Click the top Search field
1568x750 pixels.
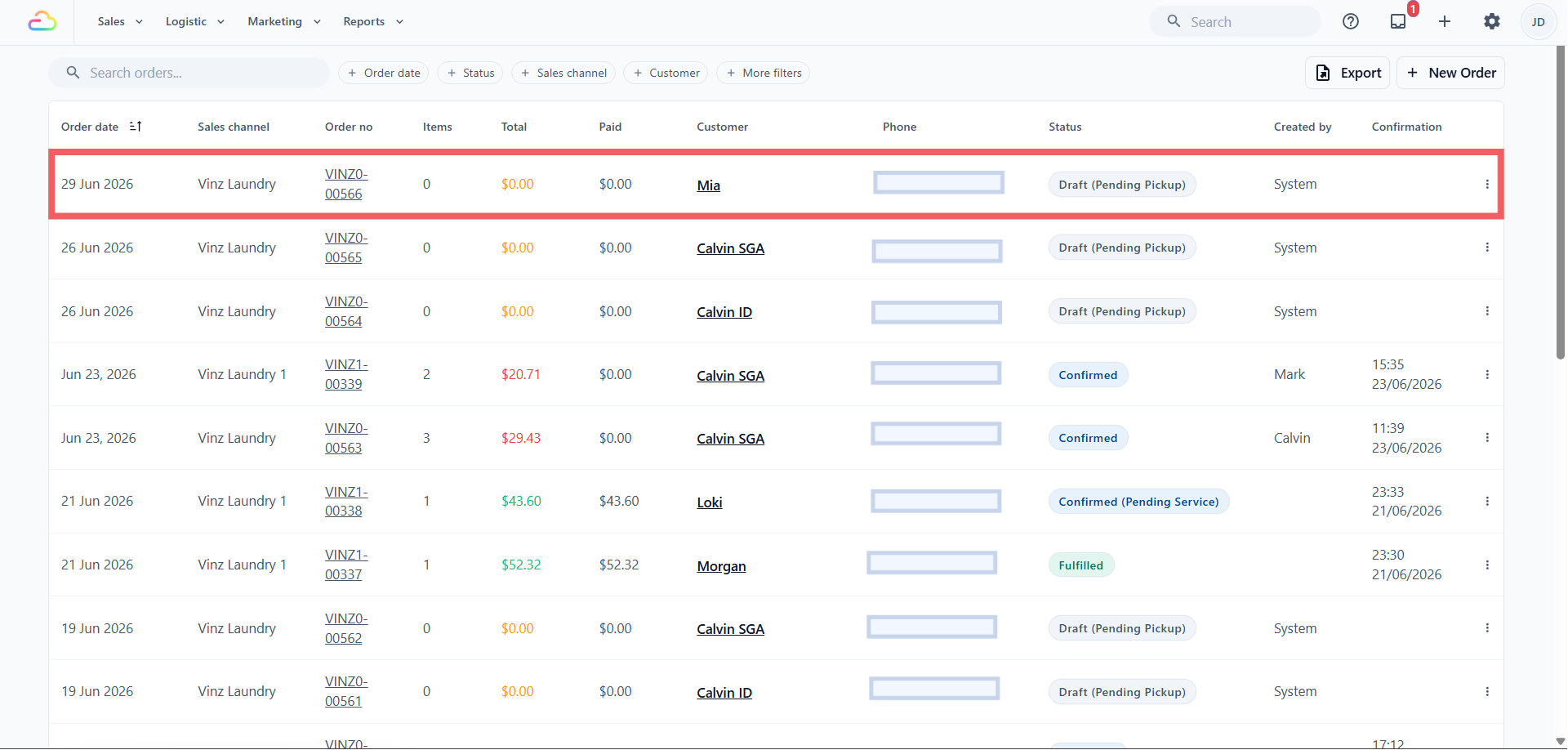coord(1235,21)
